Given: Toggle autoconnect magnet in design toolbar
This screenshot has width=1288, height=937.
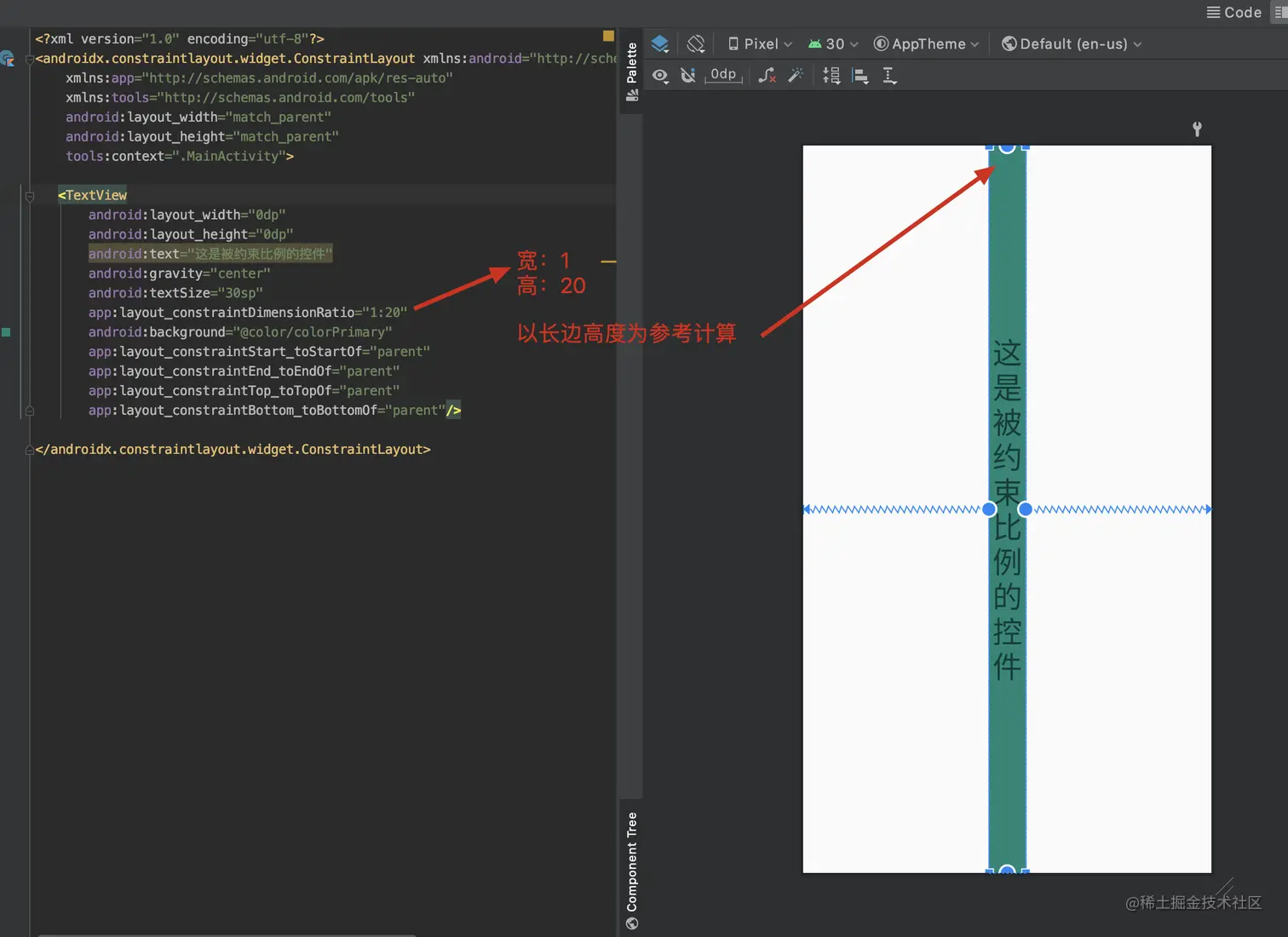Looking at the screenshot, I should [688, 76].
